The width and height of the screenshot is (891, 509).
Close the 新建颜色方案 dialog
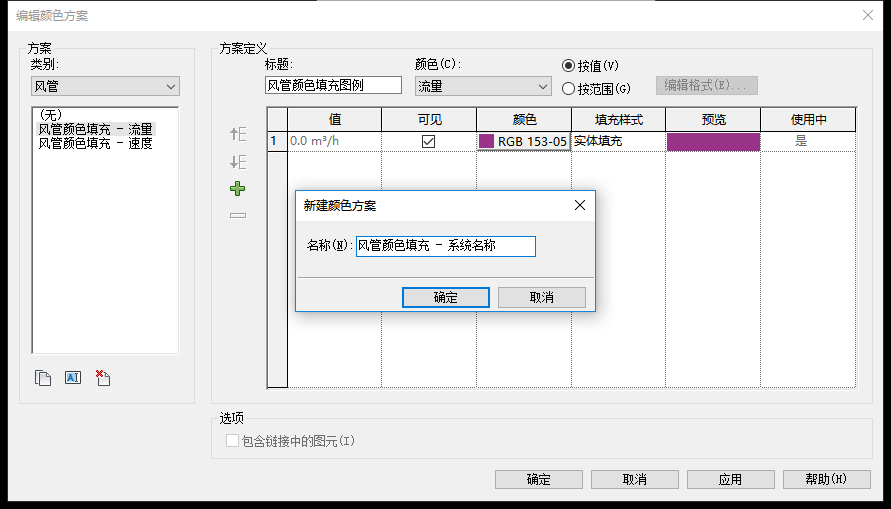click(580, 205)
